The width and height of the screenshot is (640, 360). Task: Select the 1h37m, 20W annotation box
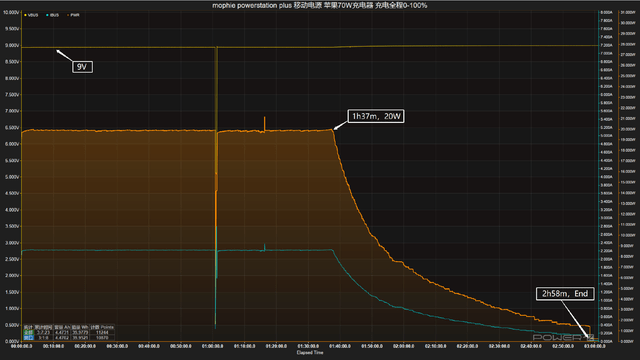tap(376, 116)
